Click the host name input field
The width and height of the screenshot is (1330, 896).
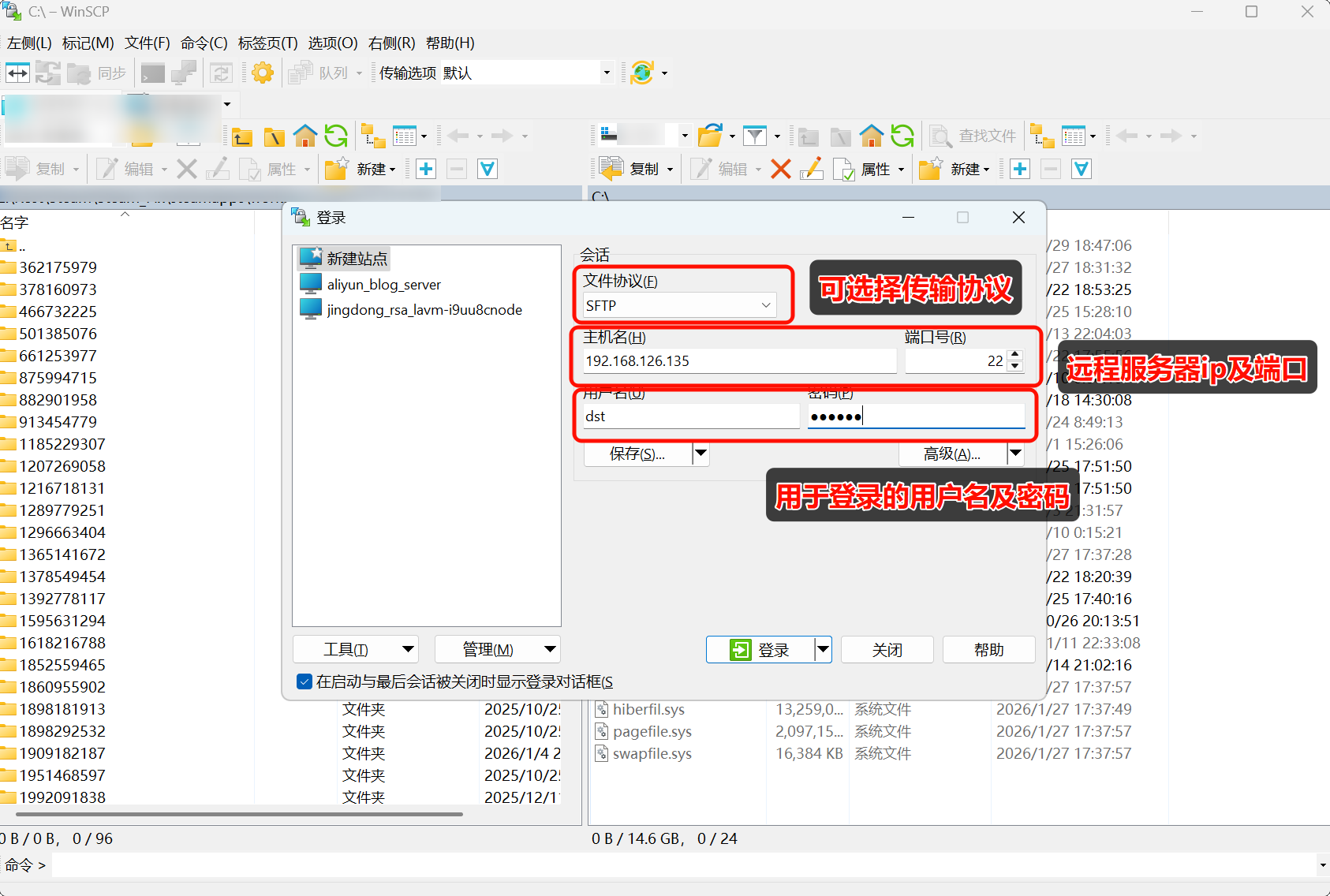click(738, 361)
